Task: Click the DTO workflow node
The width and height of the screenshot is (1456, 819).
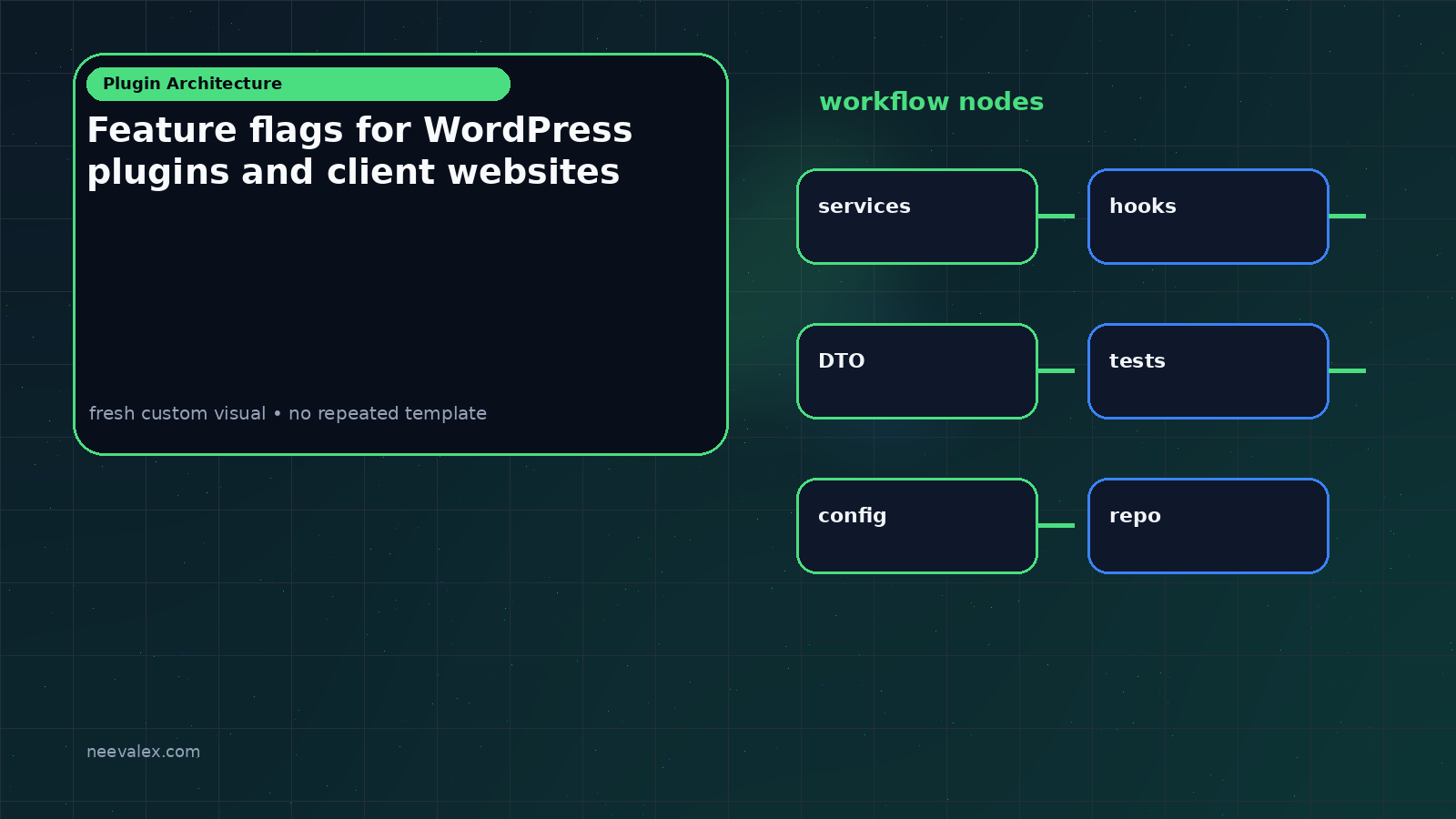Action: click(x=917, y=371)
